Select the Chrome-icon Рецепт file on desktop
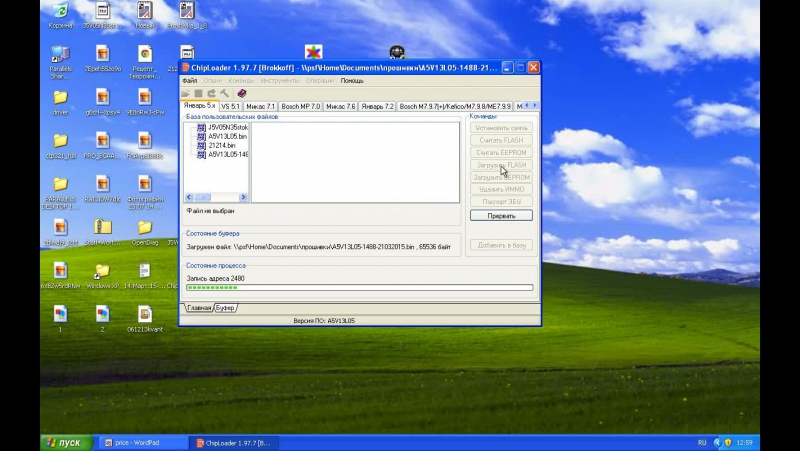The width and height of the screenshot is (800, 451). (145, 62)
